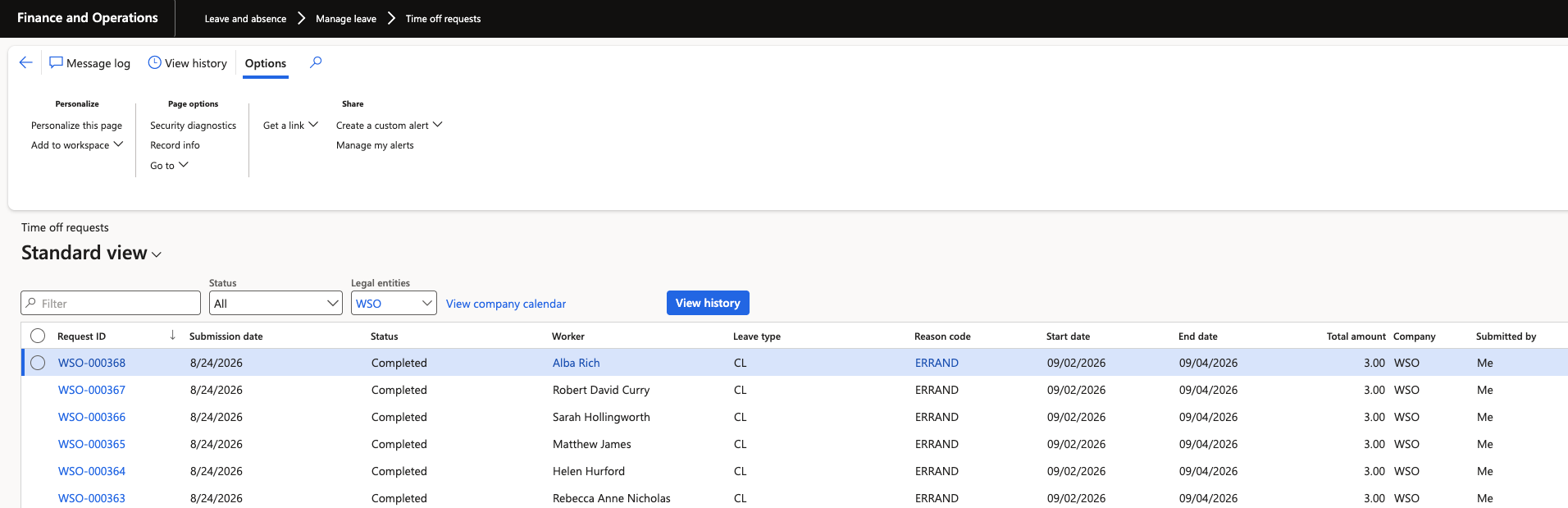Screen dimensions: 1568x508
Task: Open request WSO-000366
Action: click(x=92, y=417)
